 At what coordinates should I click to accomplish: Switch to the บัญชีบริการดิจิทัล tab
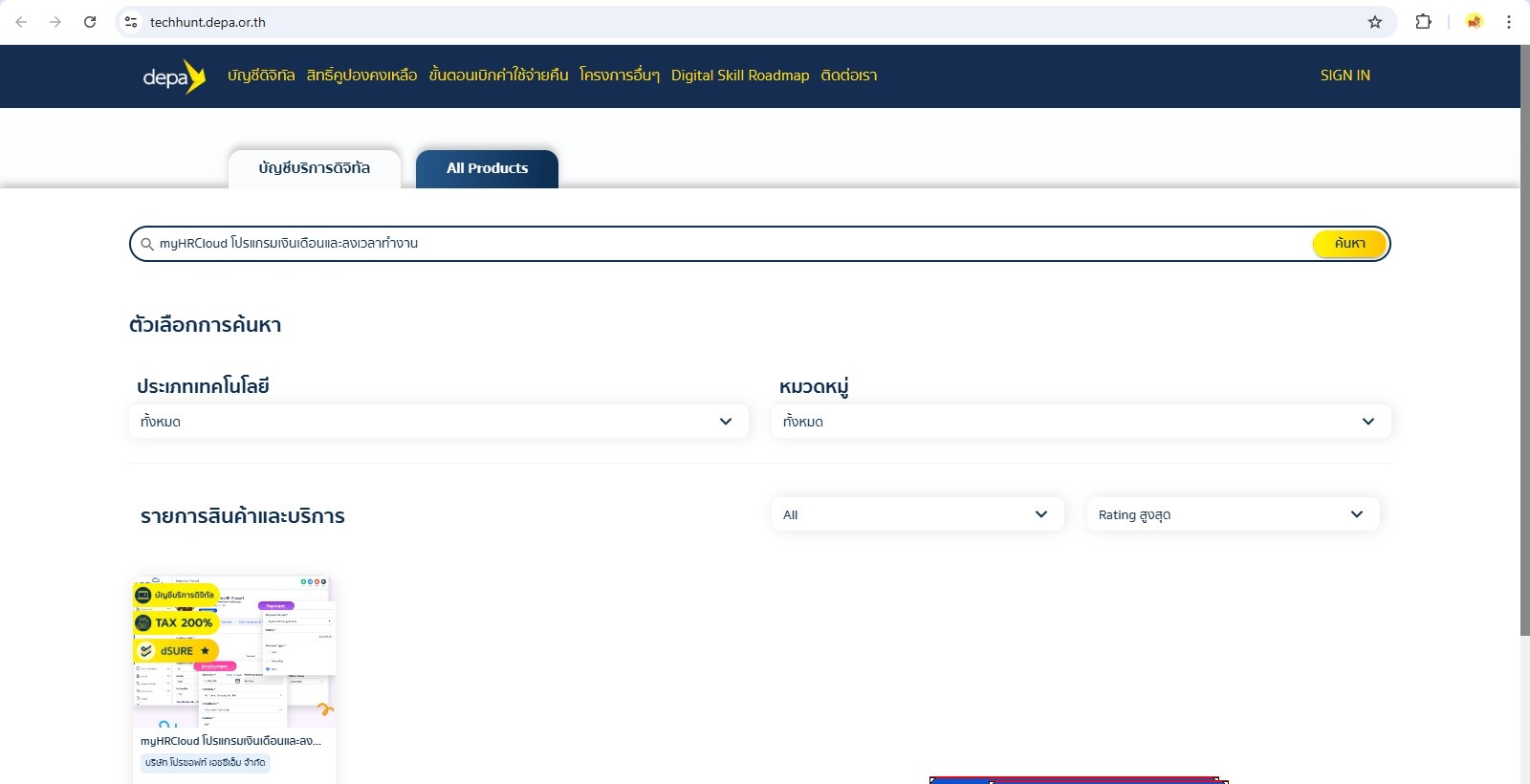click(314, 168)
